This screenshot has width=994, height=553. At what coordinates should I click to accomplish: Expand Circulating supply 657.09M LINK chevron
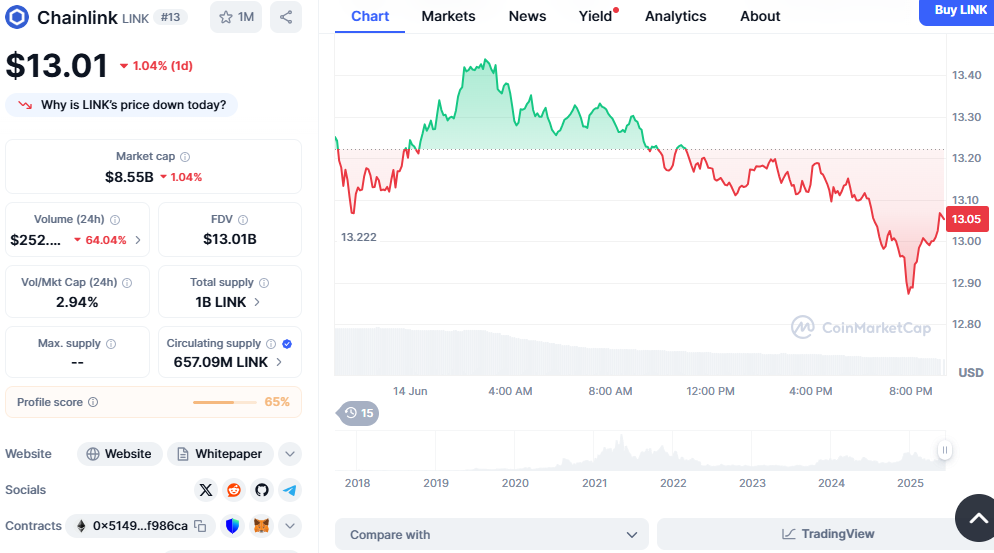click(279, 362)
